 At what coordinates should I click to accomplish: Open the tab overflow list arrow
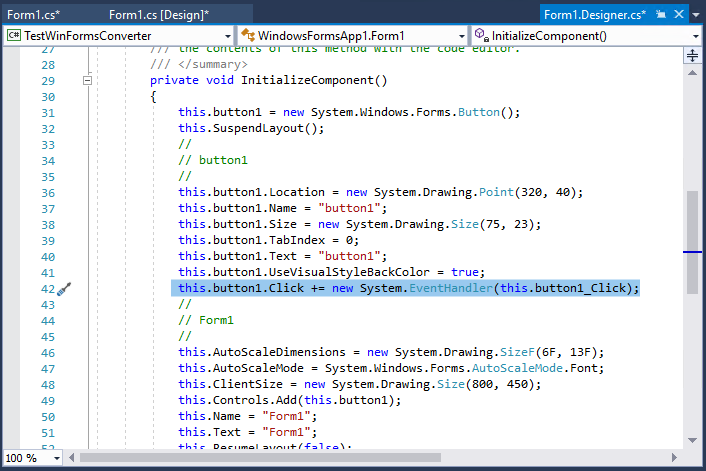coord(696,15)
